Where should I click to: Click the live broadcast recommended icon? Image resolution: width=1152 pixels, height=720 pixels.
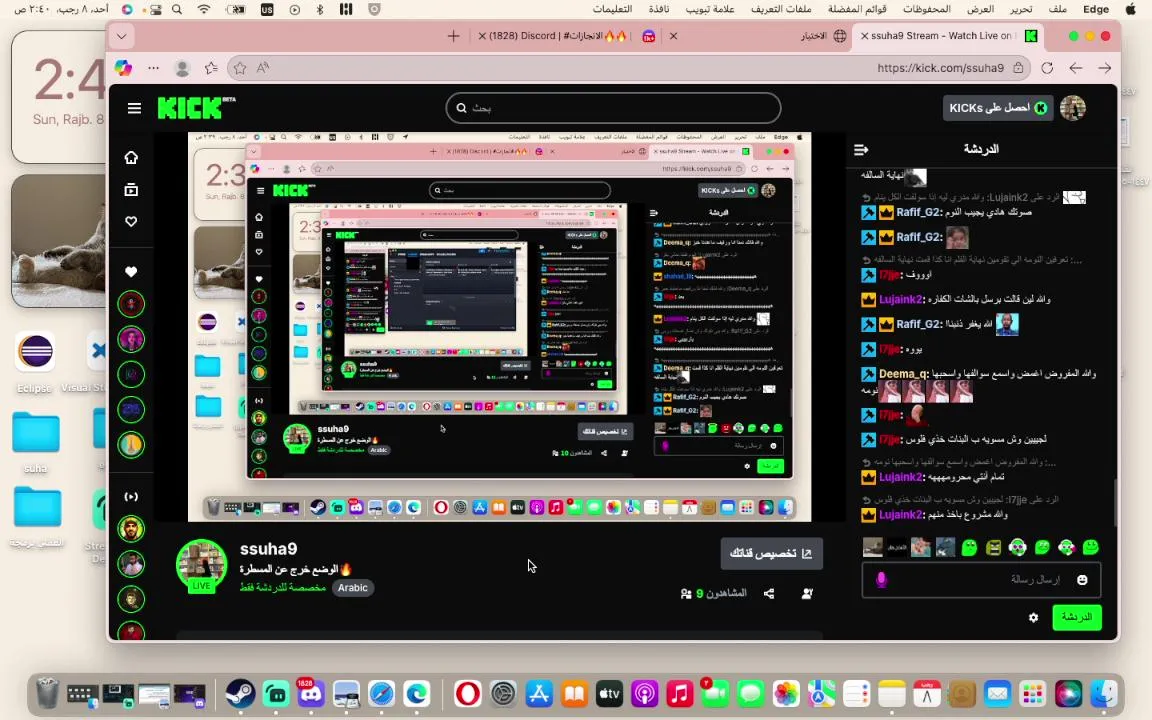coord(131,497)
